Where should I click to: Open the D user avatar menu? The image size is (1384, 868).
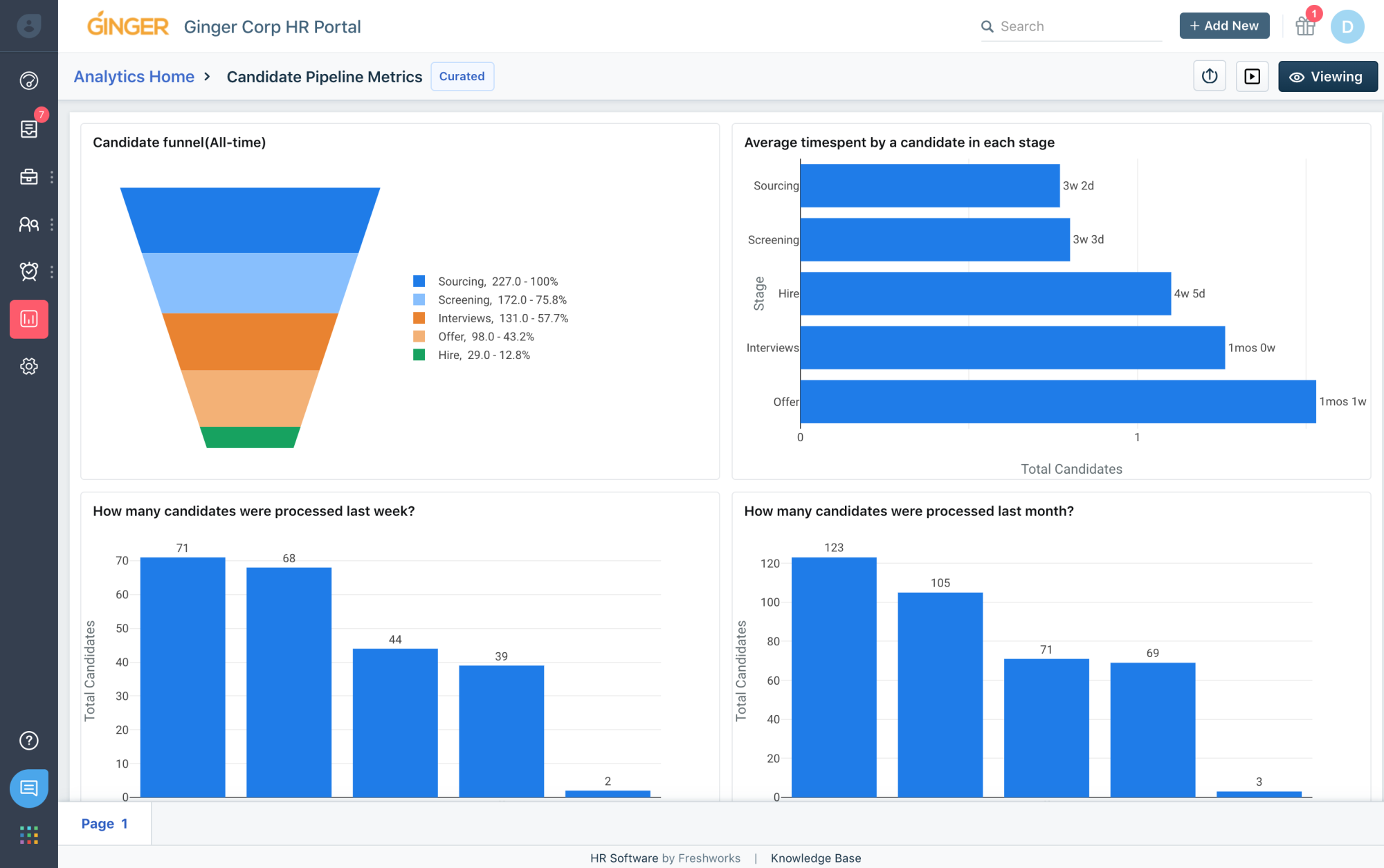click(1347, 26)
